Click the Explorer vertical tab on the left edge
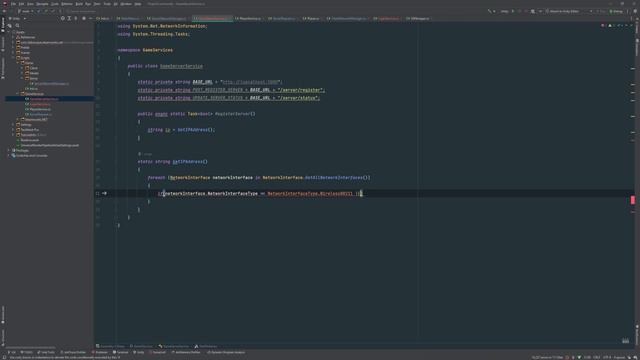 tap(2, 25)
